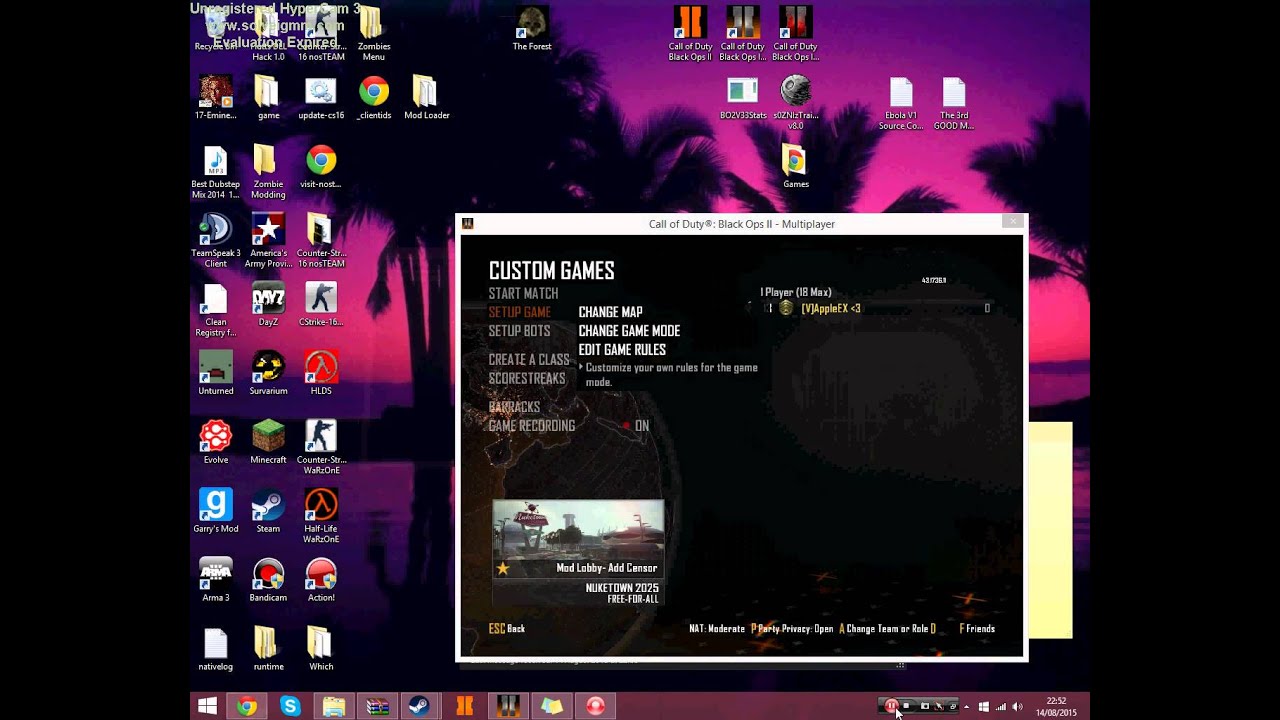The height and width of the screenshot is (720, 1280).
Task: Pause HyperCam recording in tray toolbar
Action: [x=891, y=706]
